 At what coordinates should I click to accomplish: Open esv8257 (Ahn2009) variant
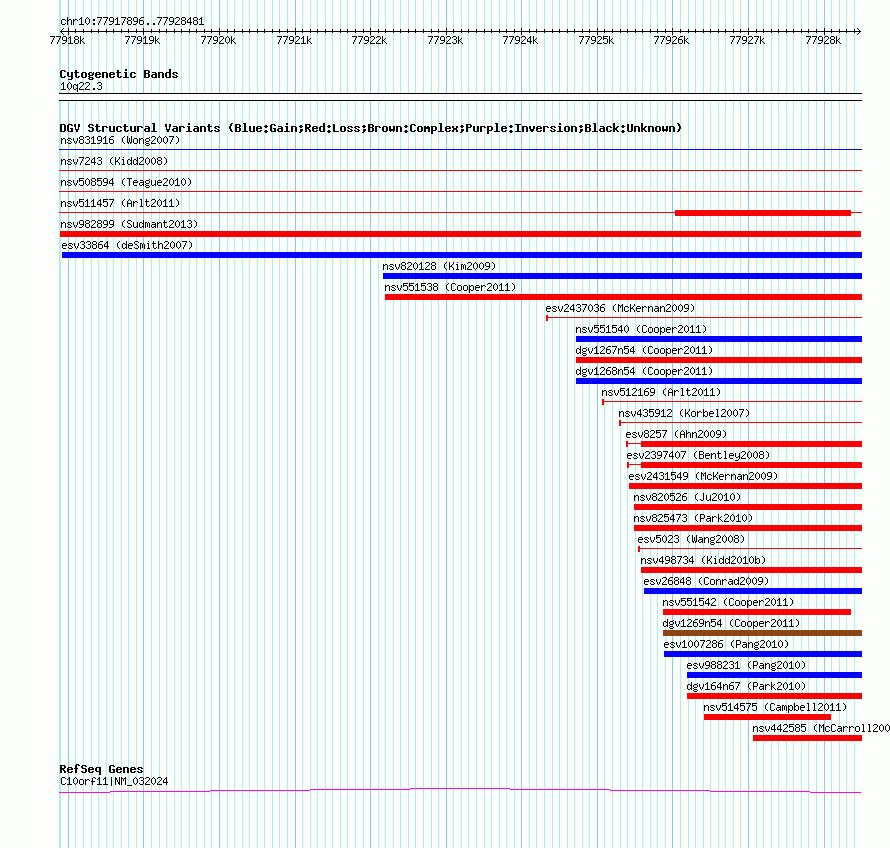676,434
